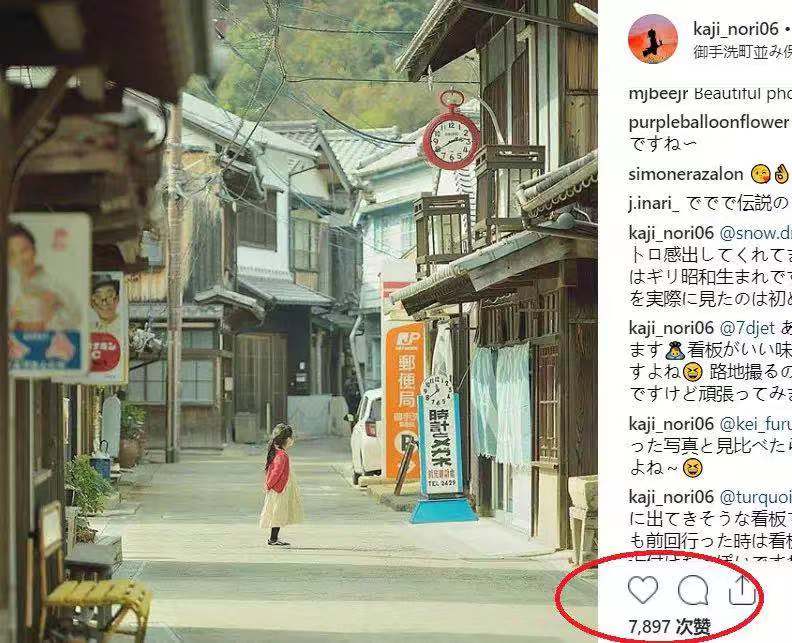Open commenter purpleballoonflower's profile
The image size is (792, 643).
click(708, 122)
